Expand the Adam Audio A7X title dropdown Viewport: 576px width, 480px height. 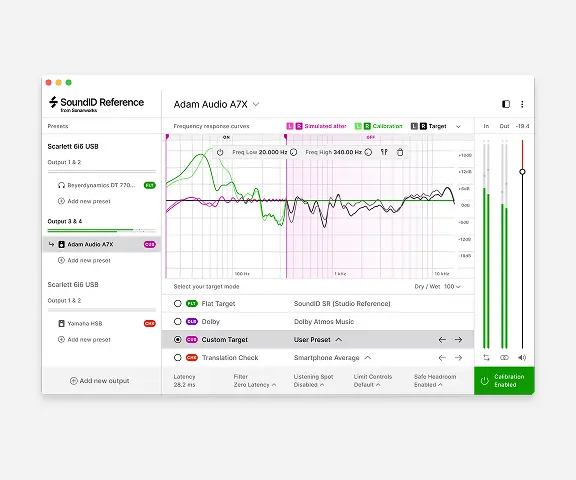[x=256, y=104]
